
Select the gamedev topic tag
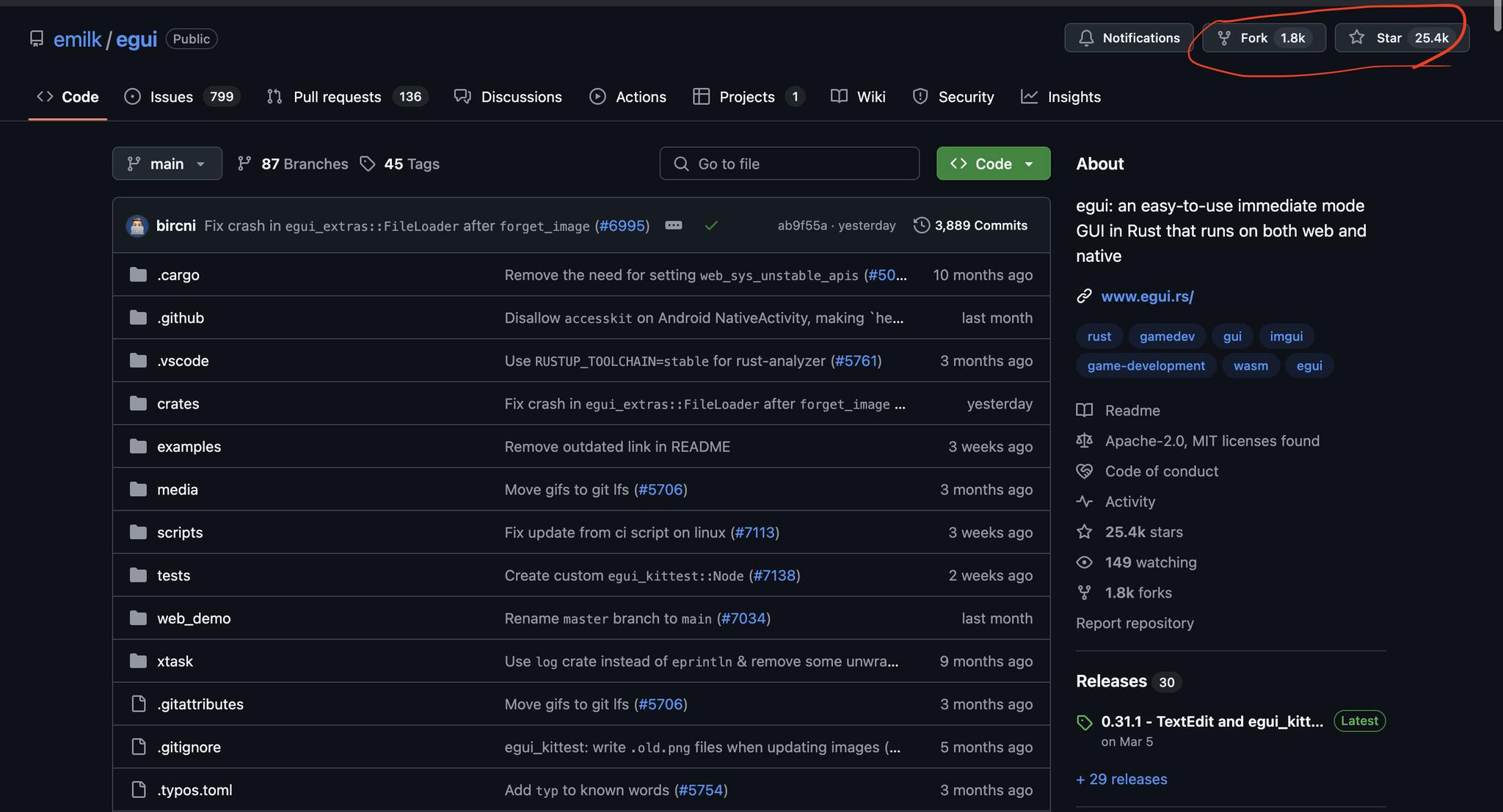tap(1167, 336)
